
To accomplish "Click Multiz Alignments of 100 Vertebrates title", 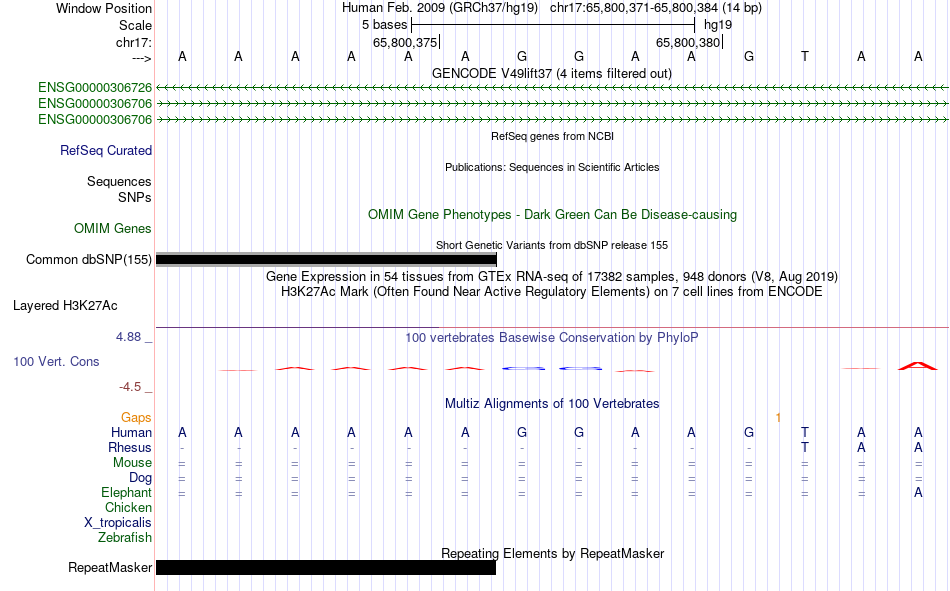I will 552,404.
